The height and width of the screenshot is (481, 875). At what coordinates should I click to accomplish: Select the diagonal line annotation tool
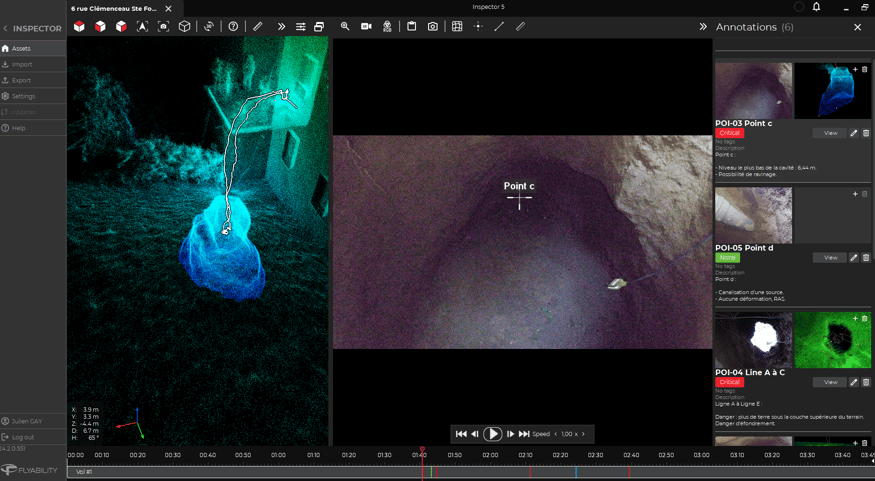(x=499, y=26)
